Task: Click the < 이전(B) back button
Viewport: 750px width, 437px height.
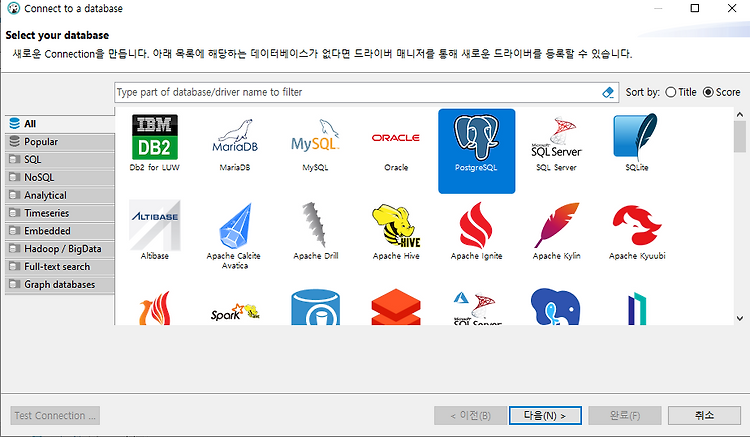Action: tap(470, 415)
